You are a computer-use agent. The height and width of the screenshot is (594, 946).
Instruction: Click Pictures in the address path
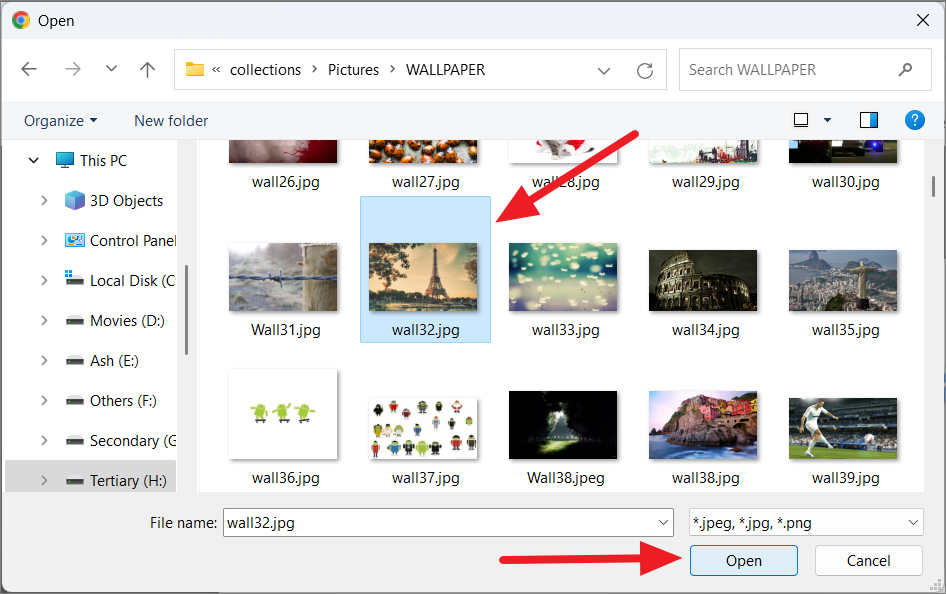point(354,70)
